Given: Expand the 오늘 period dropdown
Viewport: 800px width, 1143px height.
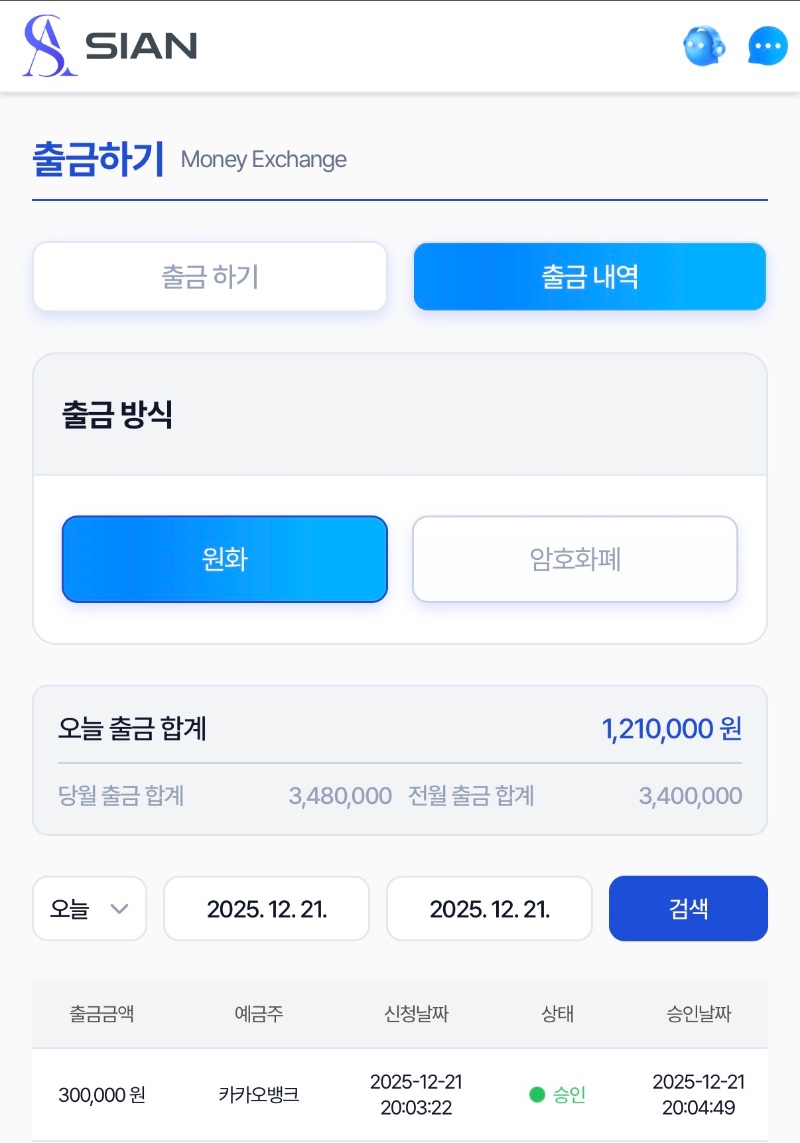Looking at the screenshot, I should [89, 909].
